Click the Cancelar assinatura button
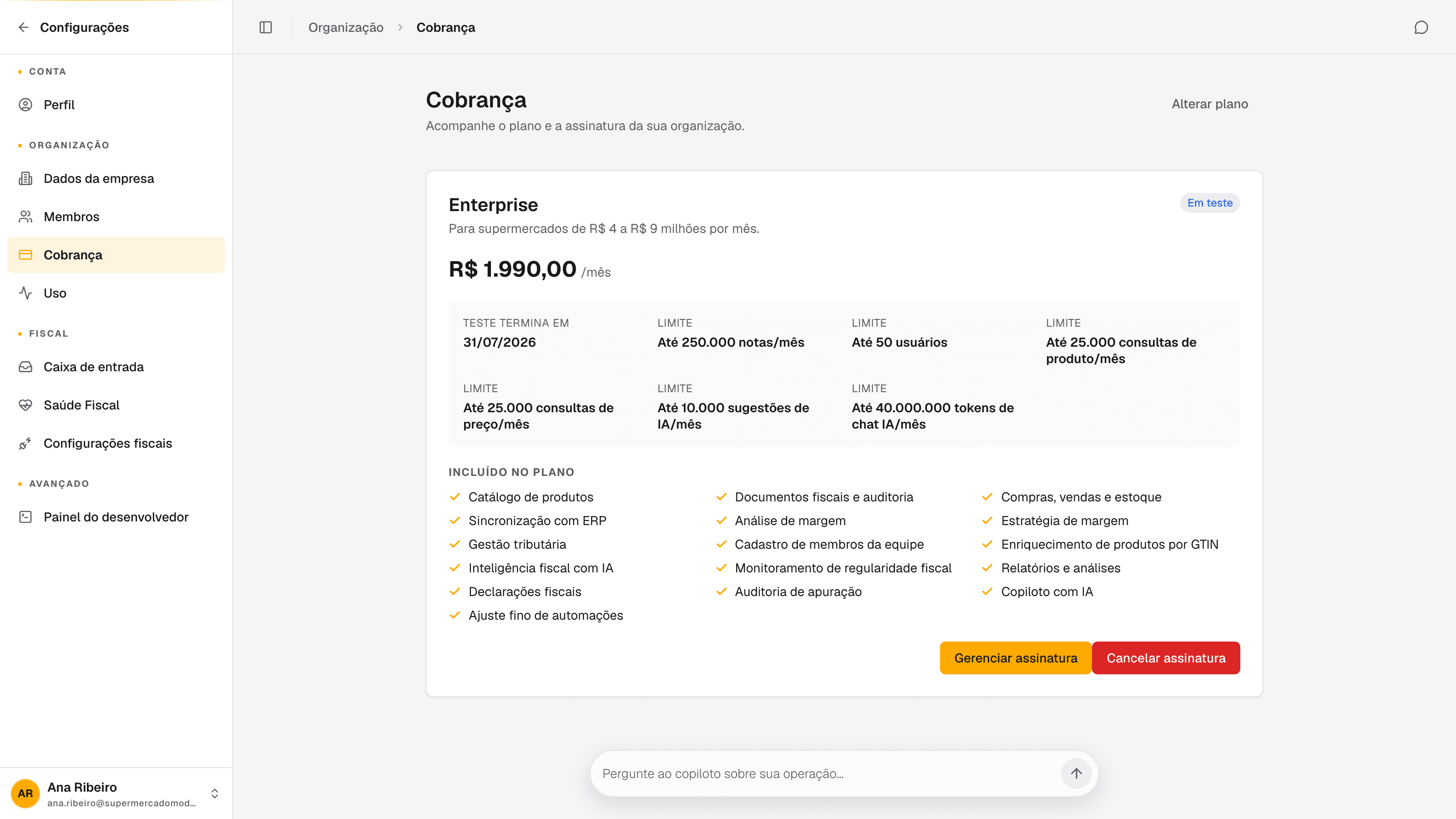The height and width of the screenshot is (819, 1456). (1166, 658)
